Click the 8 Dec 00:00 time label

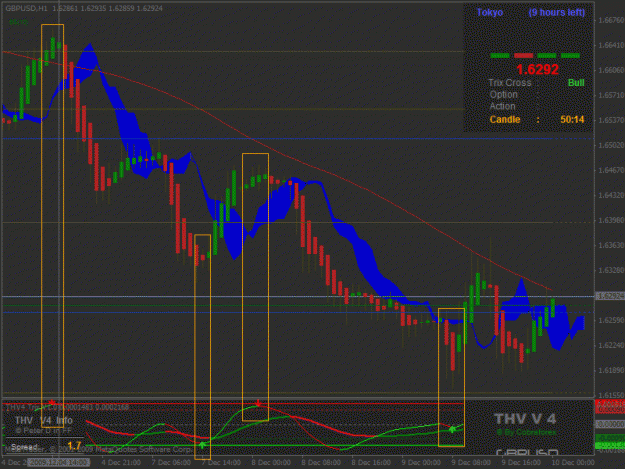(x=271, y=463)
